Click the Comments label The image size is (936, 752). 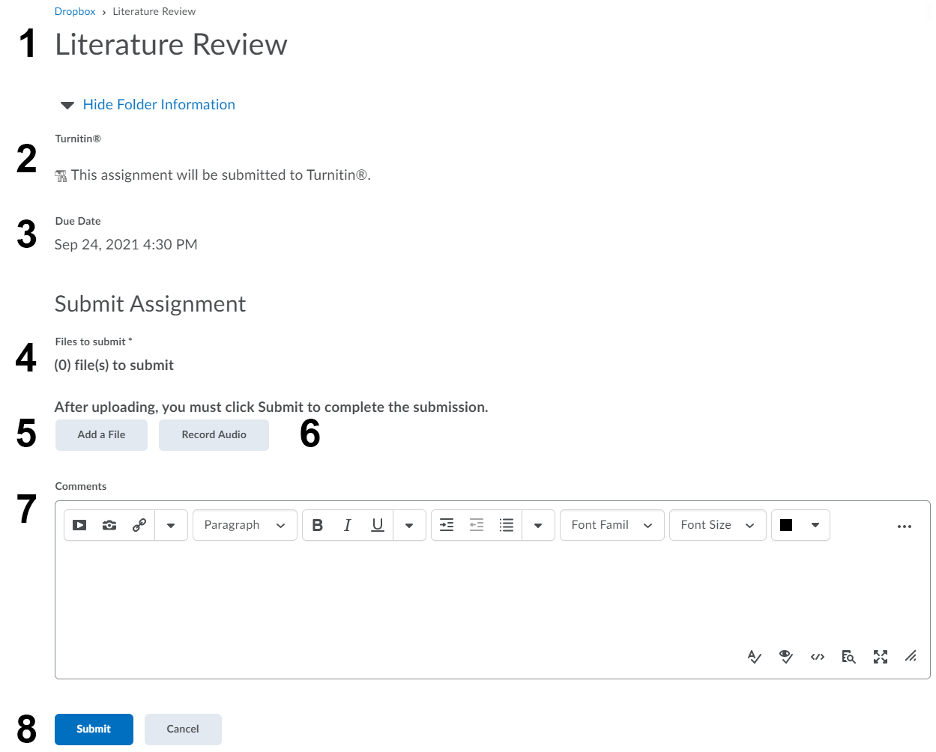coord(81,486)
